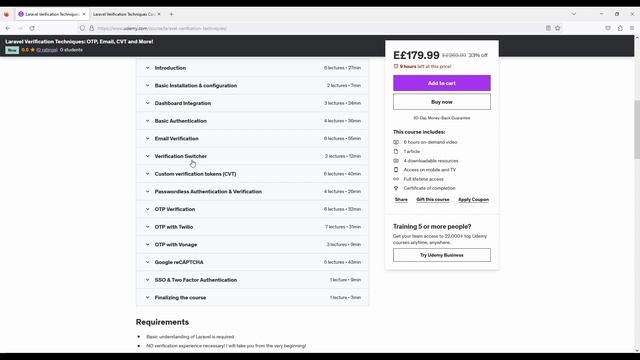This screenshot has width=640, height=360.
Task: Click the document icon beside 1 article
Action: (x=396, y=151)
